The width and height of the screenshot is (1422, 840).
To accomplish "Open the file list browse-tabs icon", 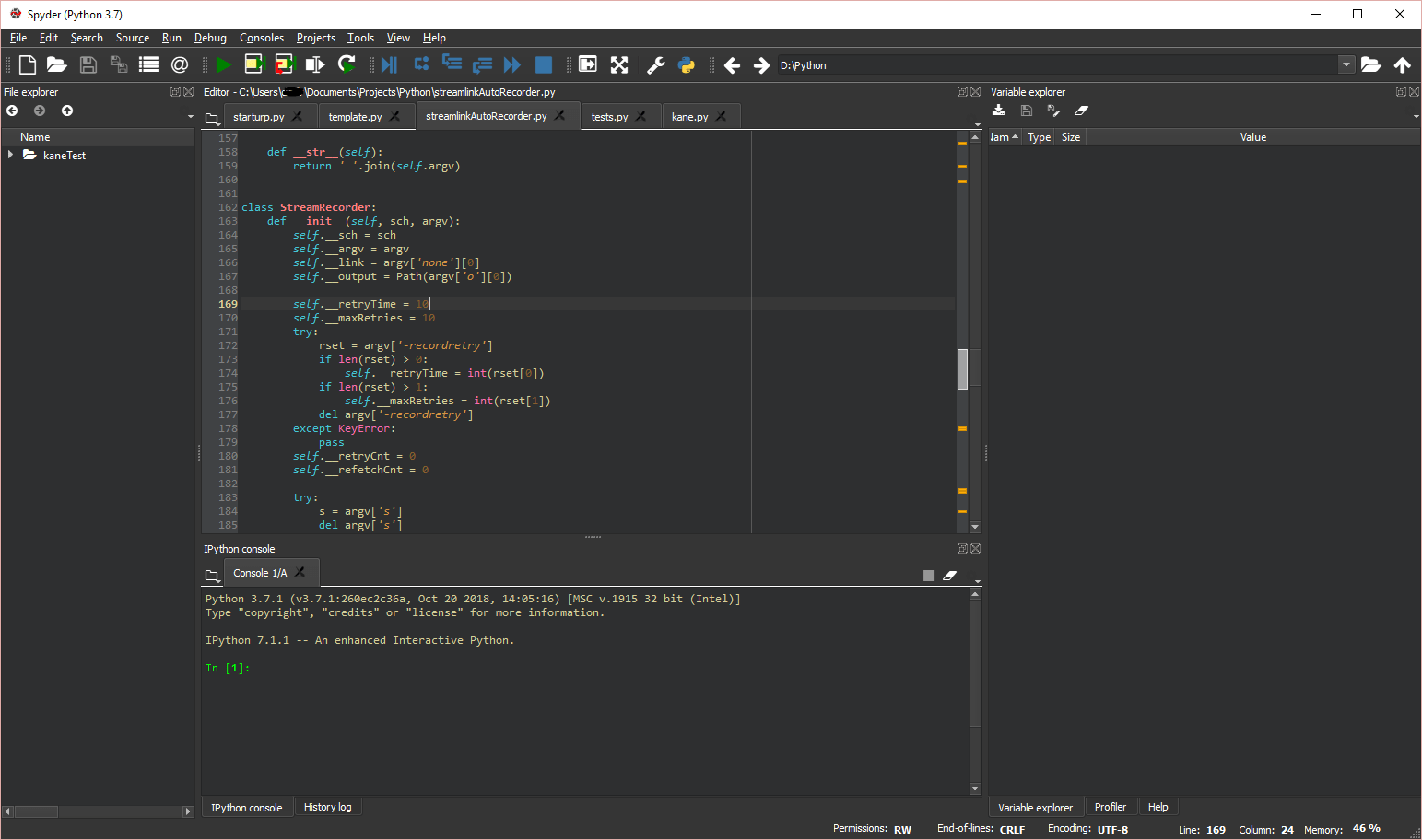I will click(x=148, y=64).
